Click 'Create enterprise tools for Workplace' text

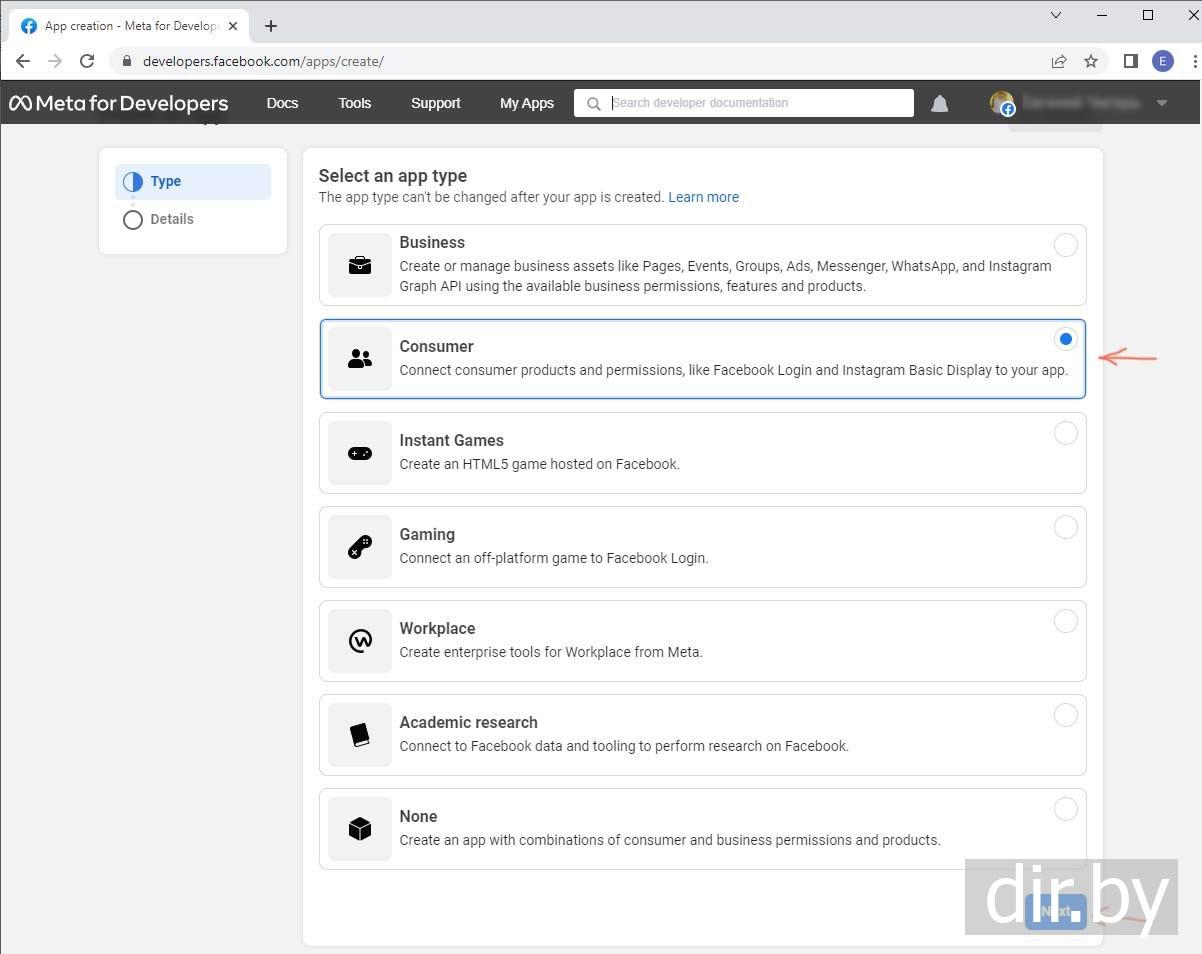pyautogui.click(x=551, y=652)
